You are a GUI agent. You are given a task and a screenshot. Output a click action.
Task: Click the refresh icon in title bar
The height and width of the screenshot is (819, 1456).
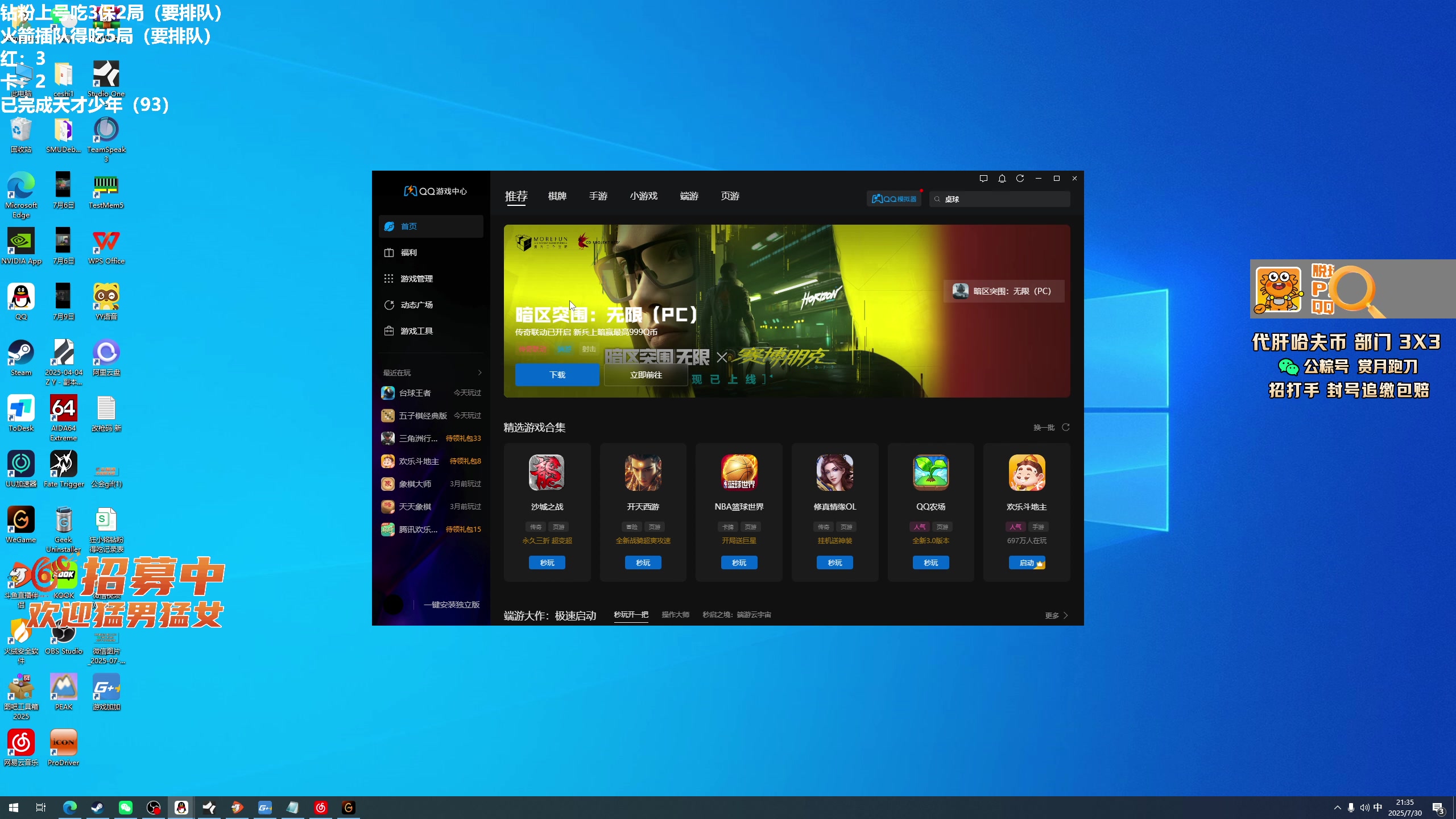point(1020,179)
